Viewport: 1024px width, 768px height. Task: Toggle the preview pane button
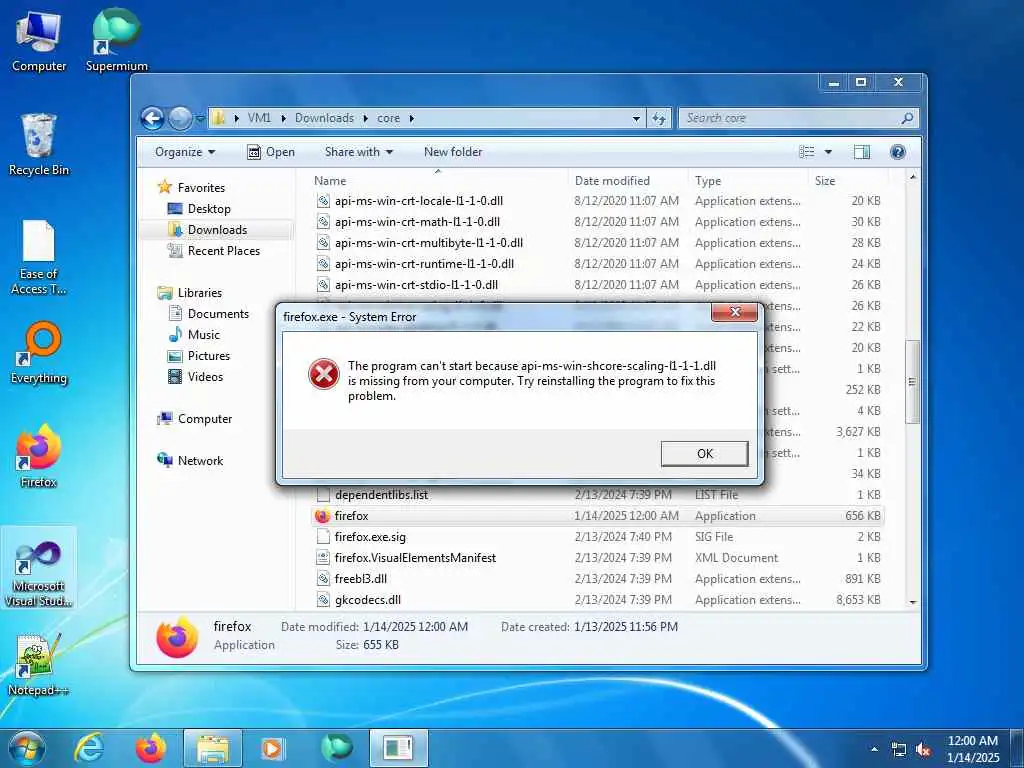862,152
